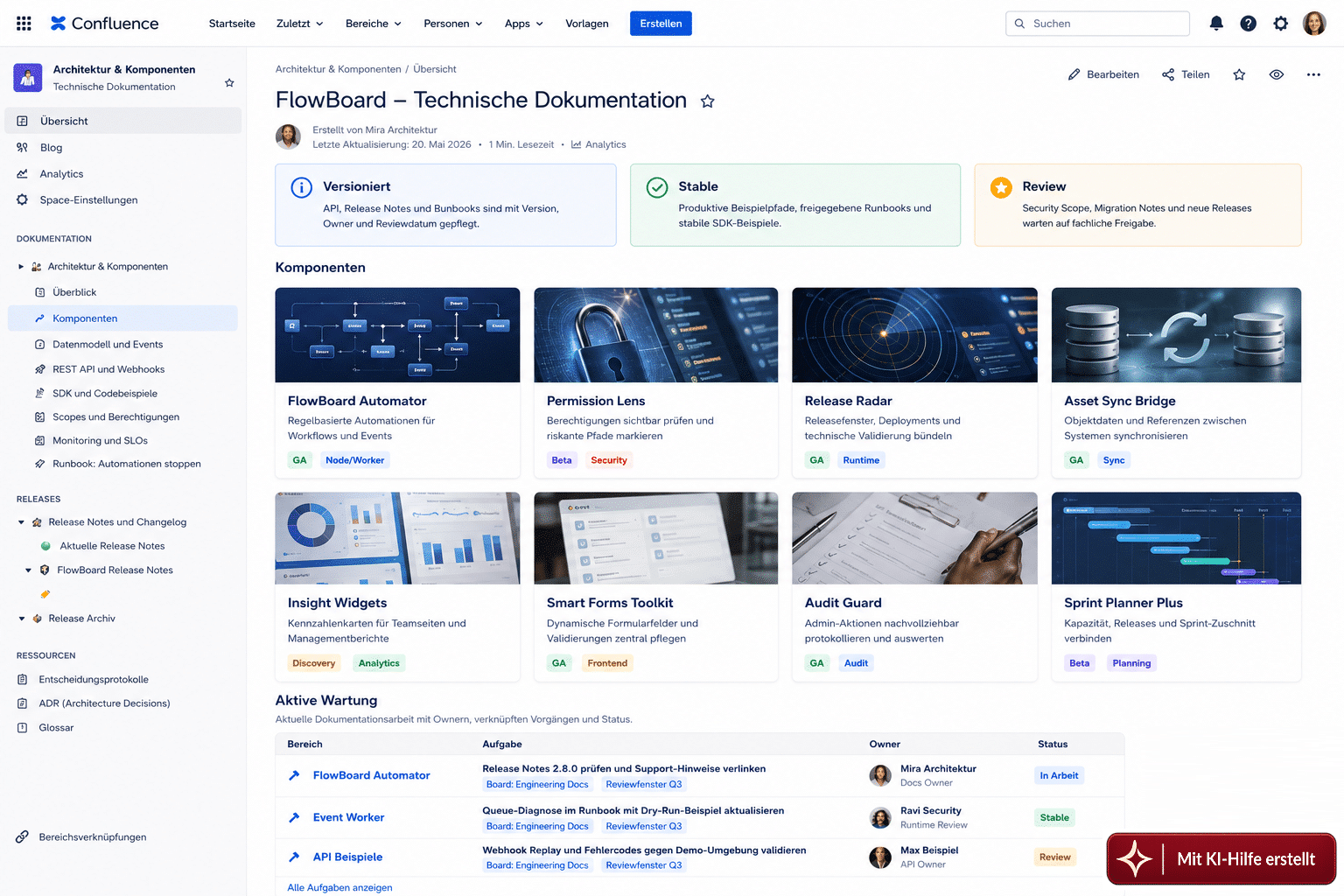Image resolution: width=1344 pixels, height=896 pixels.
Task: Select Komponenten page in tree
Action: click(122, 318)
